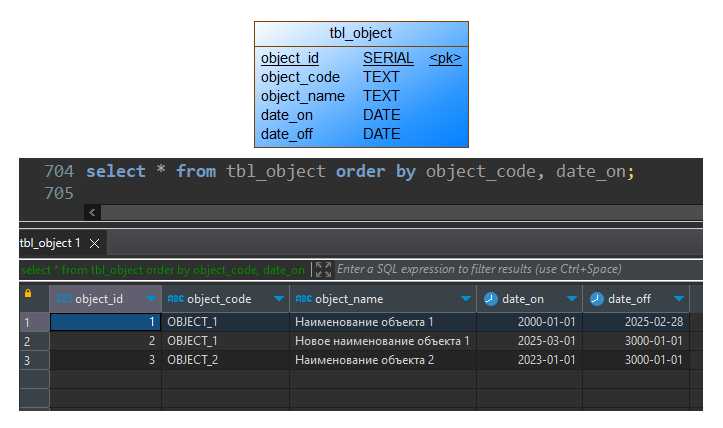This screenshot has width=723, height=428.
Task: Select row header number 2
Action: (28, 341)
